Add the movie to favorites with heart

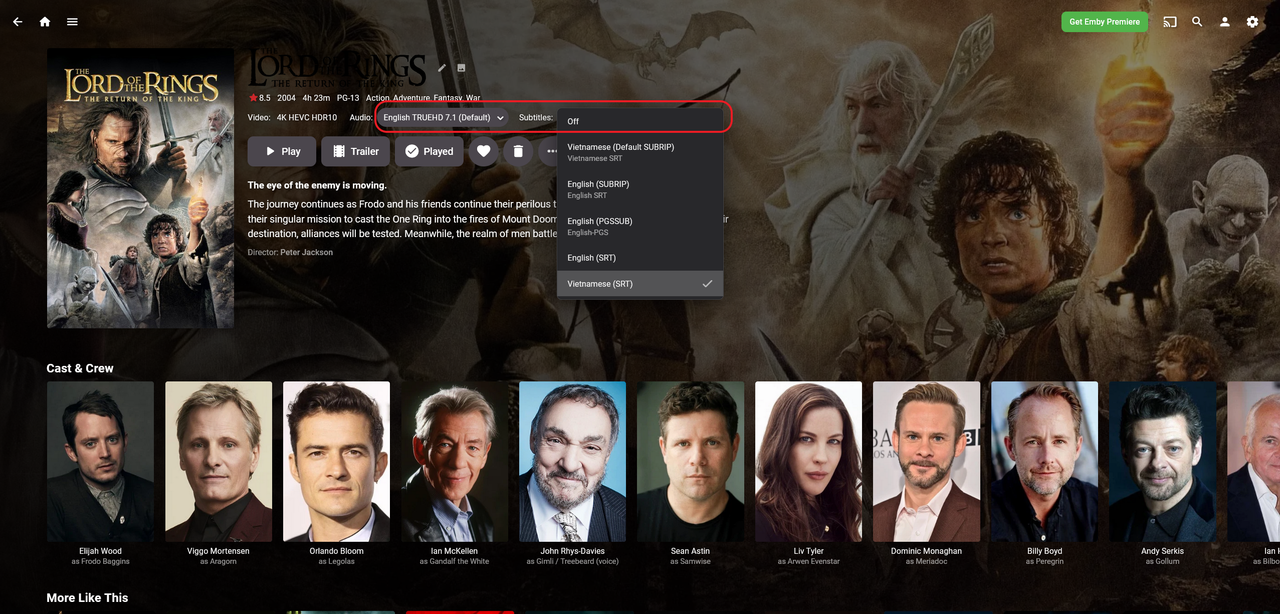click(483, 151)
